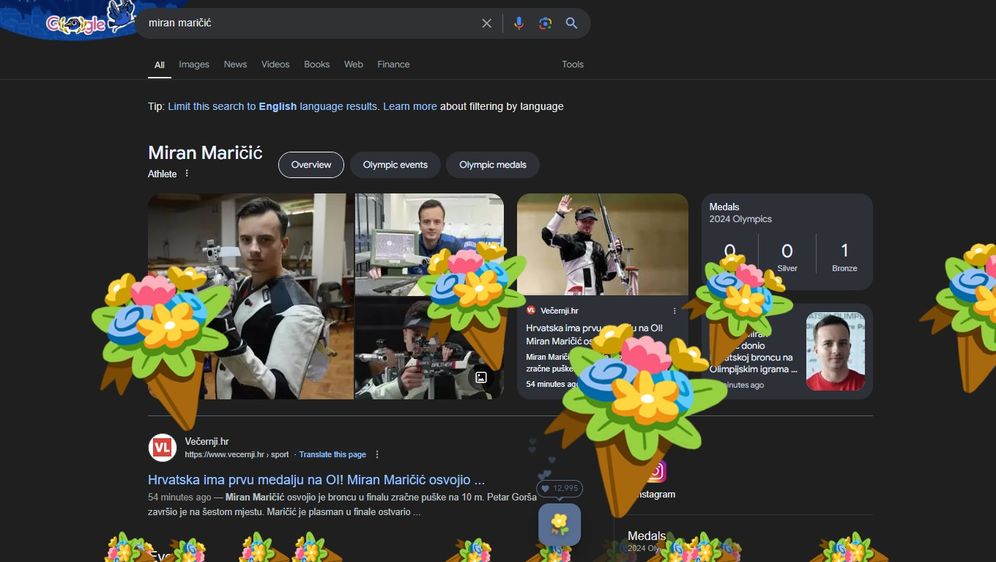
Task: Open the Finance tab
Action: [393, 64]
